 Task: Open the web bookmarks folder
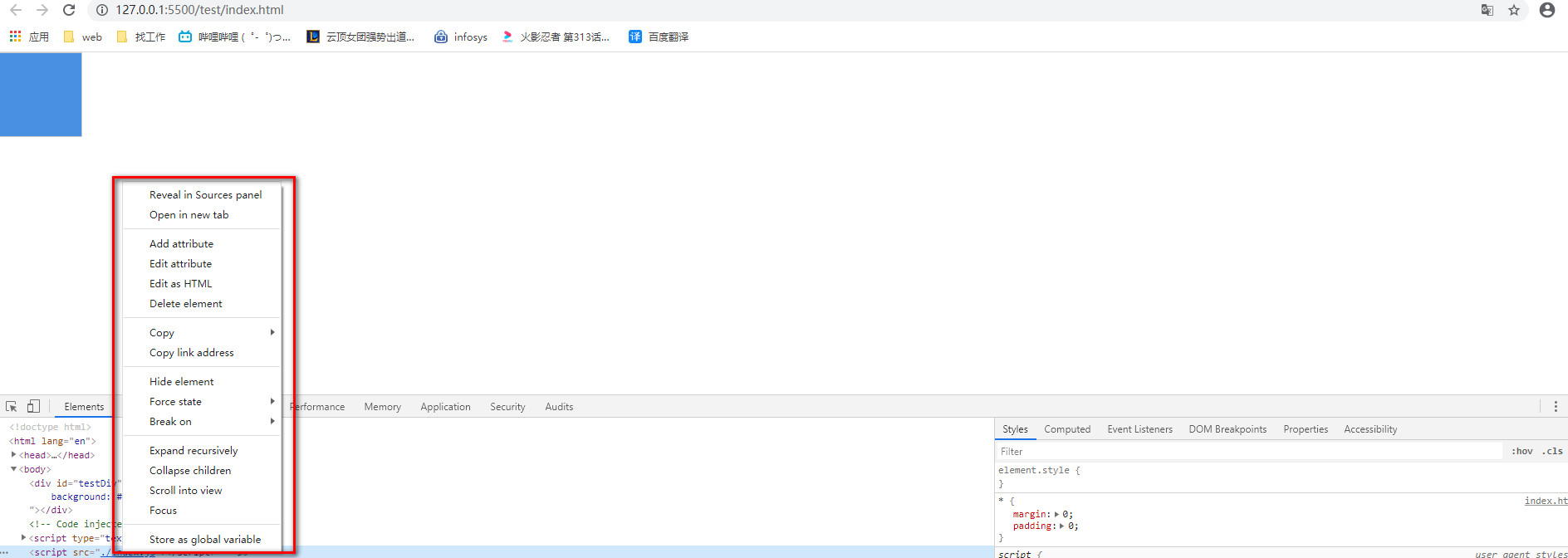tap(83, 37)
